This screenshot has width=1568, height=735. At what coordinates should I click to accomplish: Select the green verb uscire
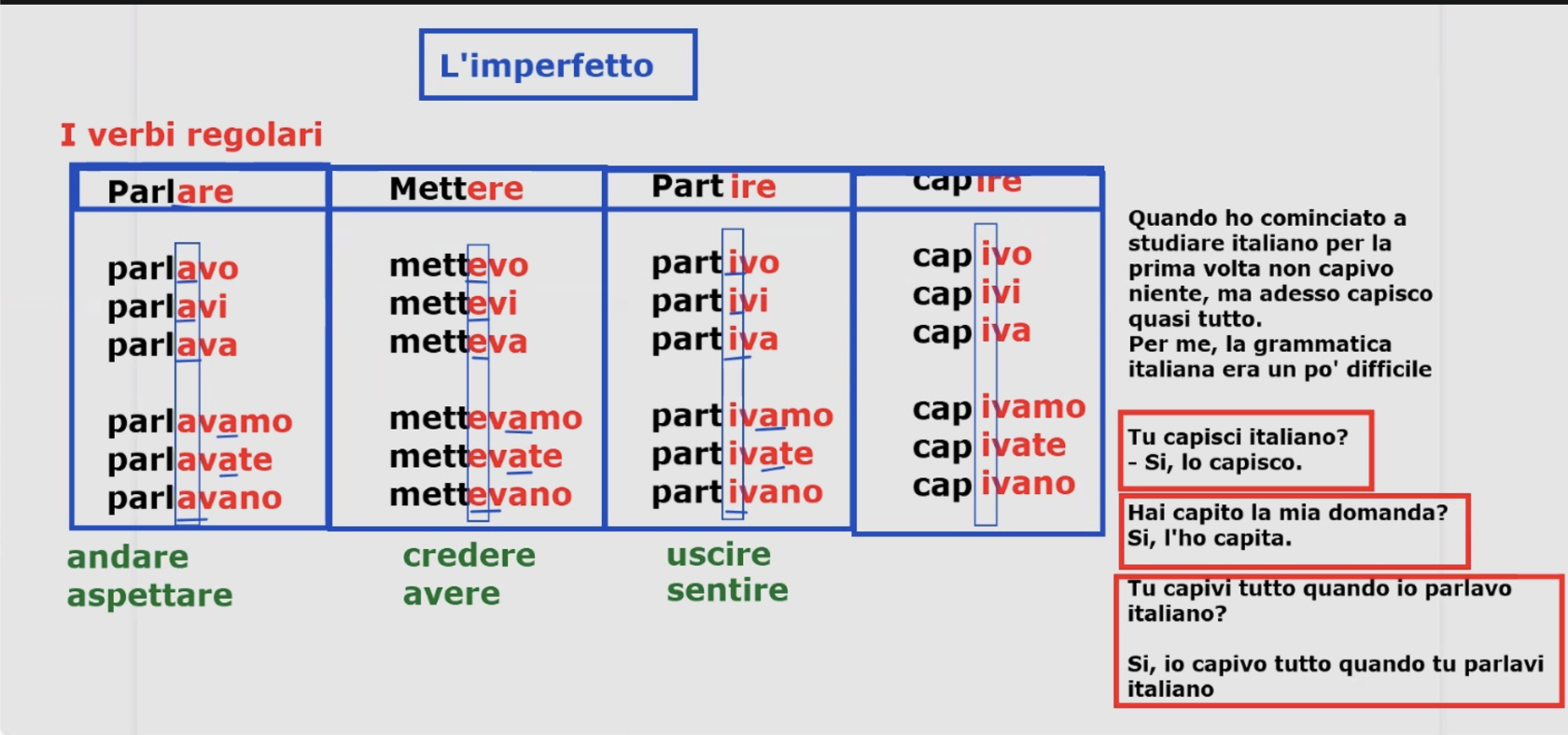(x=719, y=555)
